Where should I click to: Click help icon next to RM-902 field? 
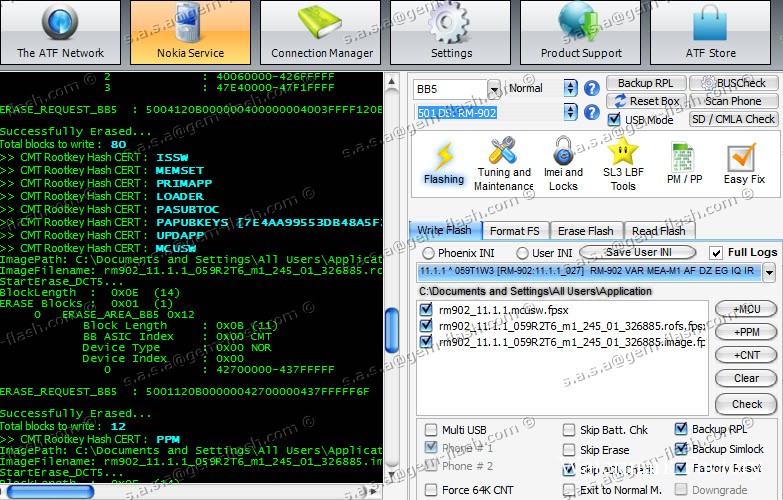coord(592,112)
